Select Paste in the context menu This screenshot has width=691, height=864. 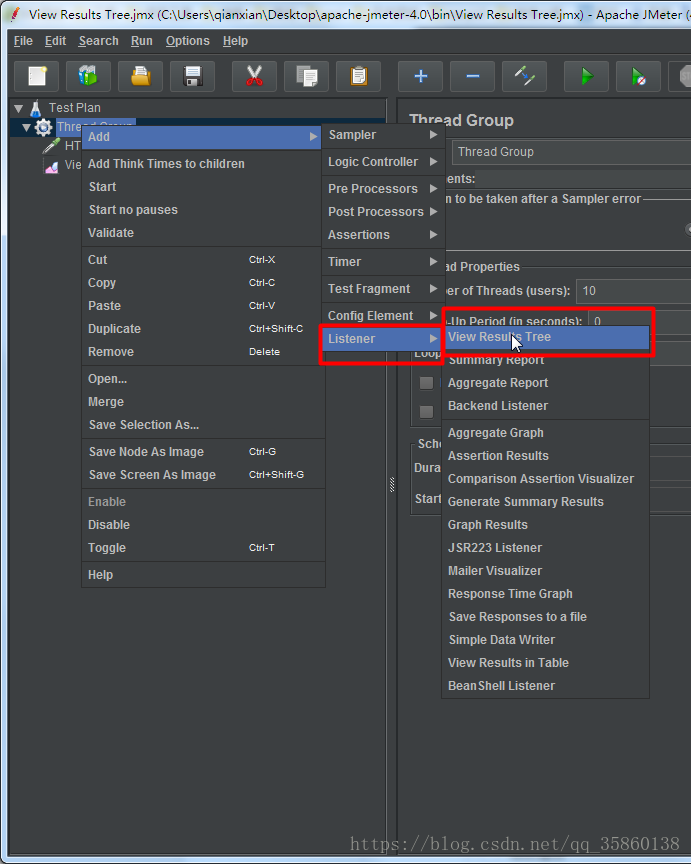tap(203, 306)
